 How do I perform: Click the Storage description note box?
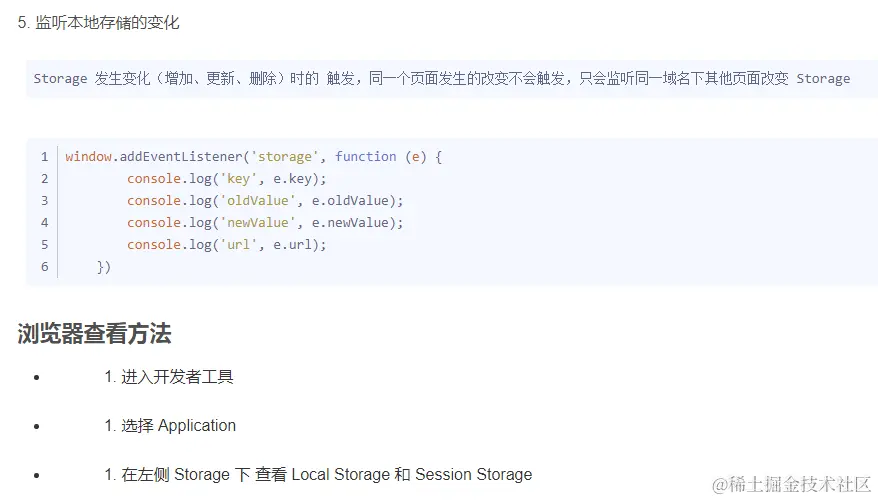[441, 78]
